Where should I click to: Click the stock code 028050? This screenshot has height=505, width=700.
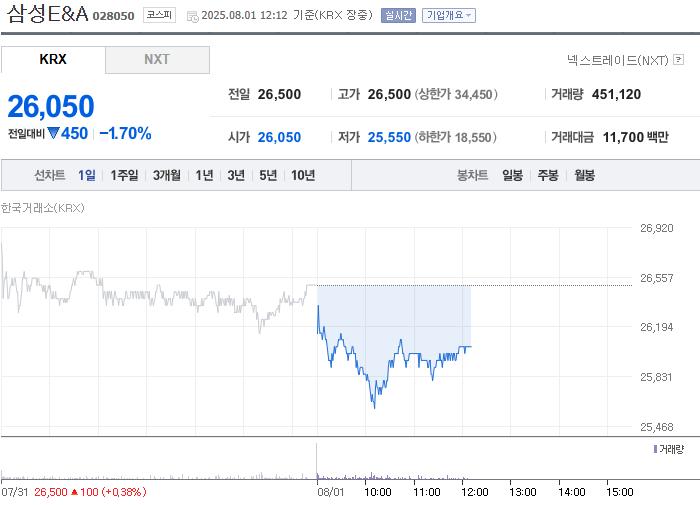[x=113, y=16]
